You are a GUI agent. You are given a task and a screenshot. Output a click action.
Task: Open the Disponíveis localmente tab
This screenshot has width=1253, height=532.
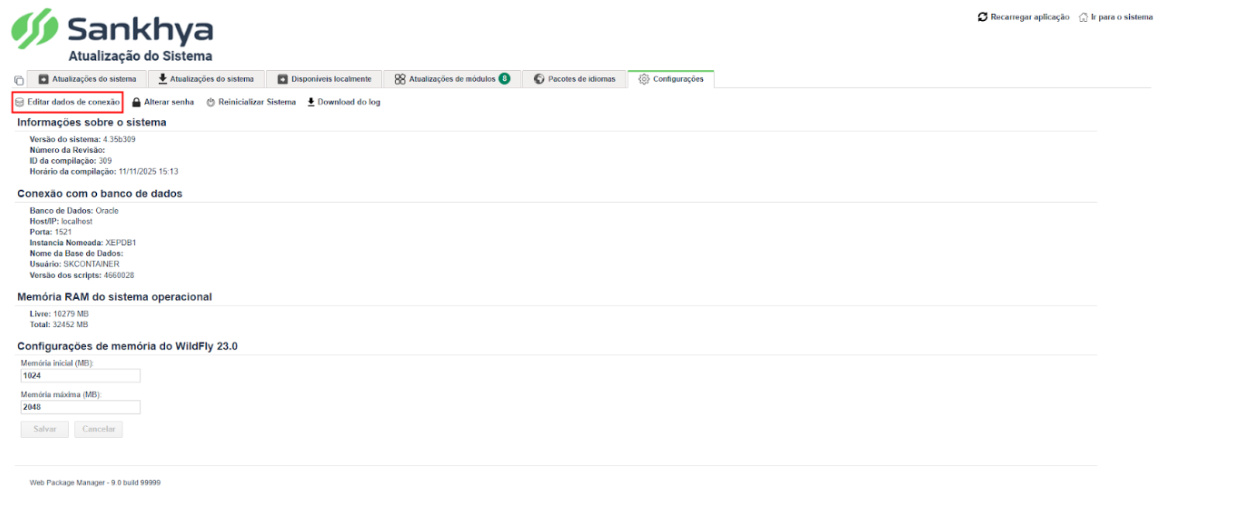[323, 79]
